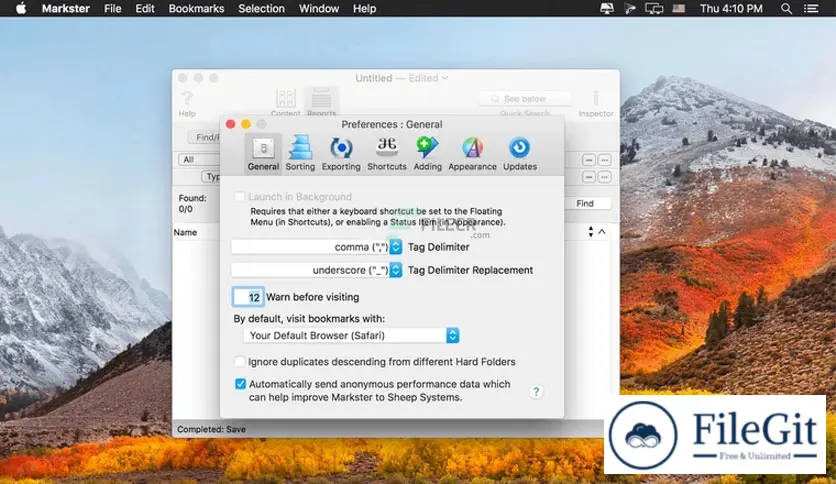Click the US flag input source icon
Viewport: 836px width, 484px height.
coord(678,9)
